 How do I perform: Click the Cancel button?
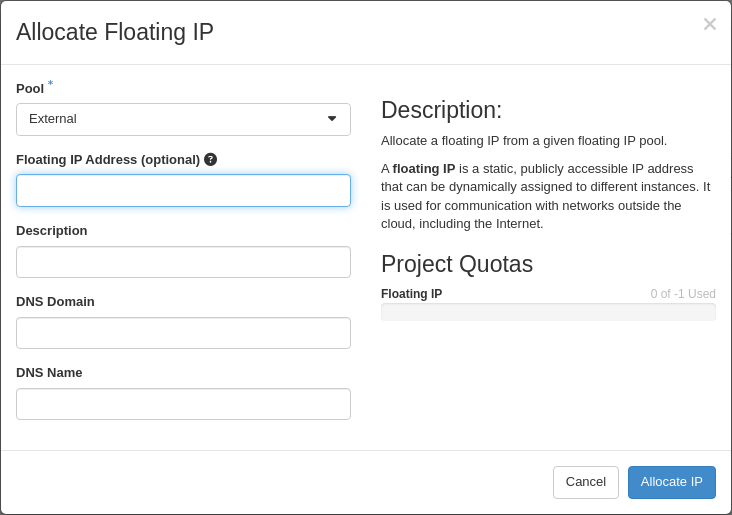[x=586, y=482]
